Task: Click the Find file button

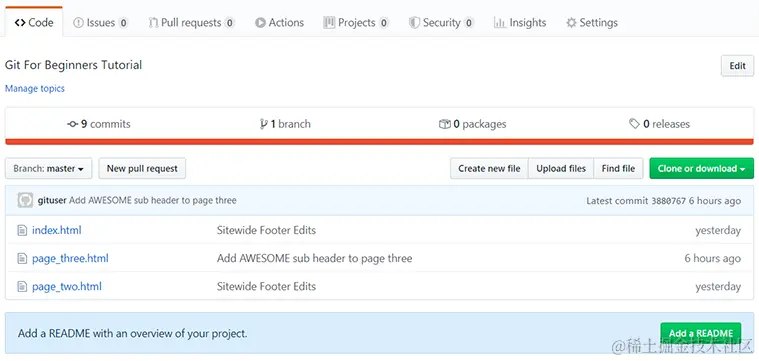Action: [618, 168]
